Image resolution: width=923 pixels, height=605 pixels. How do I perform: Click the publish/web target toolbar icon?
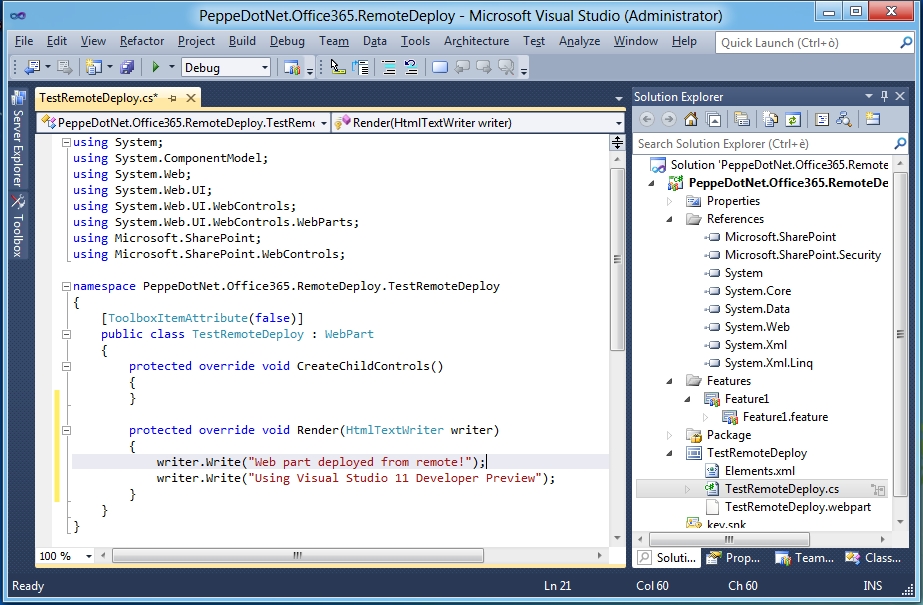point(292,68)
